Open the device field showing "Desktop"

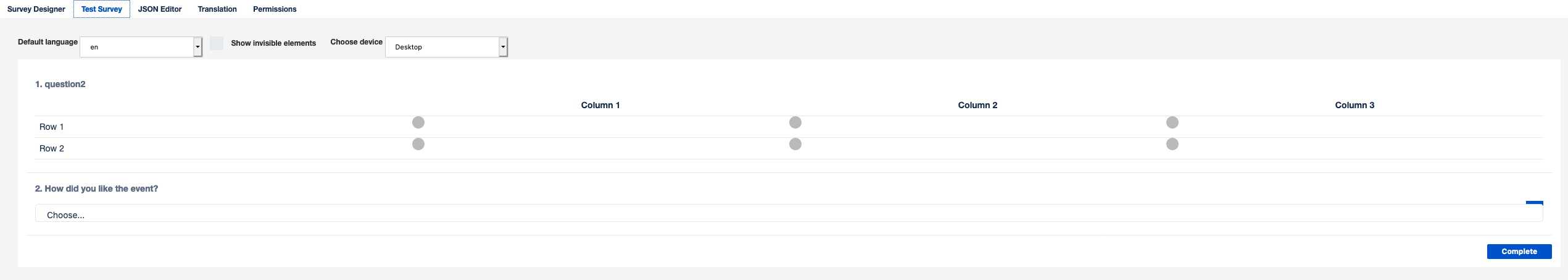click(x=442, y=47)
